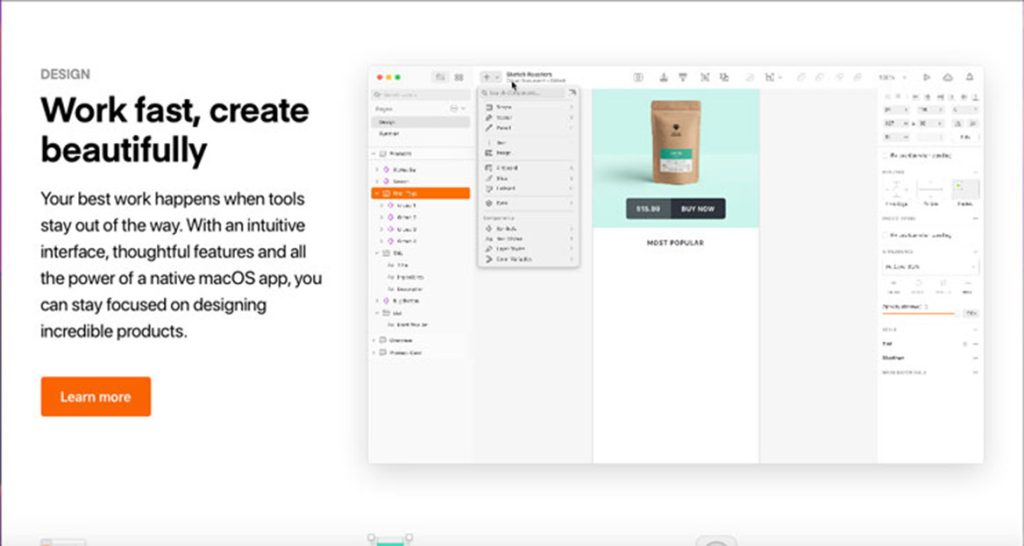Click the Intersect boolean icon
This screenshot has width=1024, height=546.
click(840, 77)
